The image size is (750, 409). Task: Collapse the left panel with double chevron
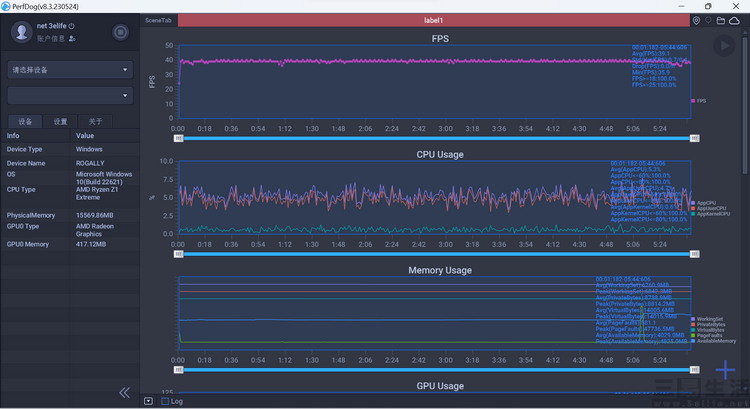[124, 393]
